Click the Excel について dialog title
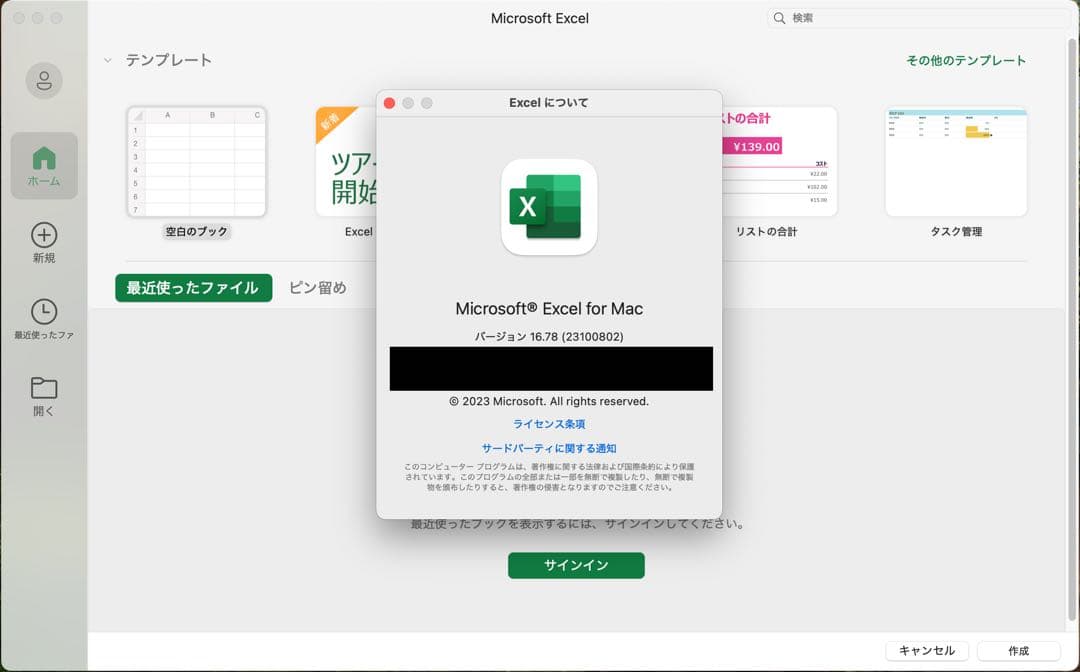The height and width of the screenshot is (672, 1080). [x=549, y=103]
